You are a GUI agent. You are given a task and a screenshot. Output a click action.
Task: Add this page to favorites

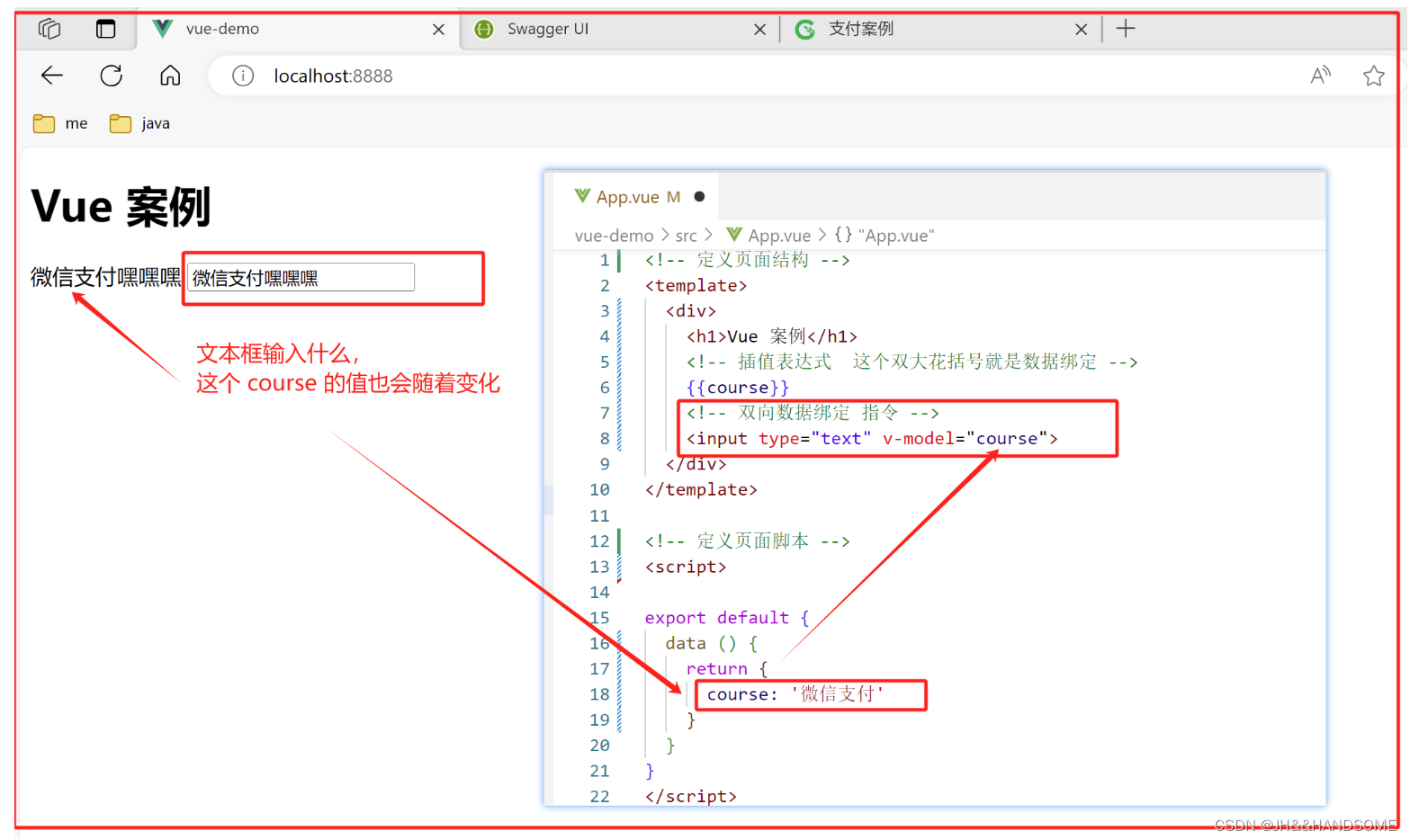point(1373,76)
